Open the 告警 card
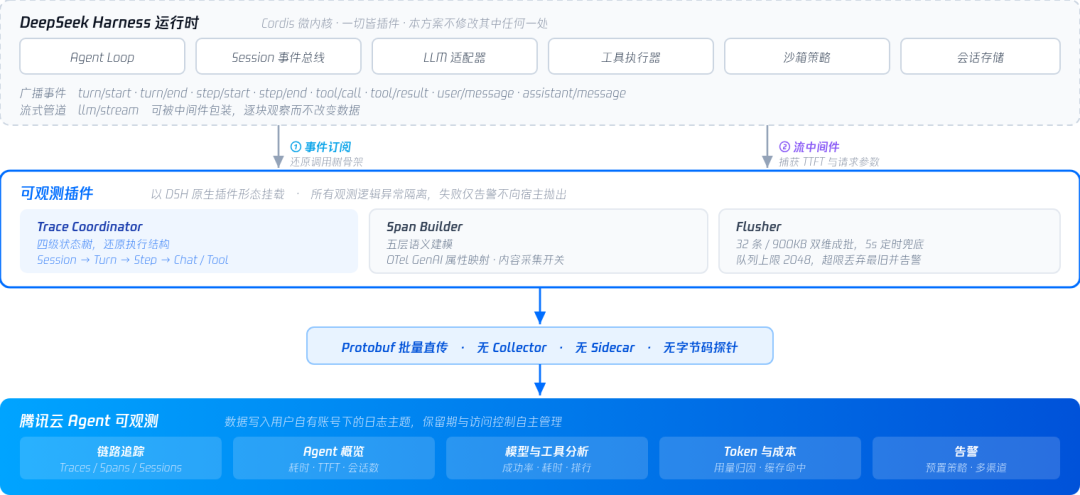1080x495 pixels. click(966, 458)
